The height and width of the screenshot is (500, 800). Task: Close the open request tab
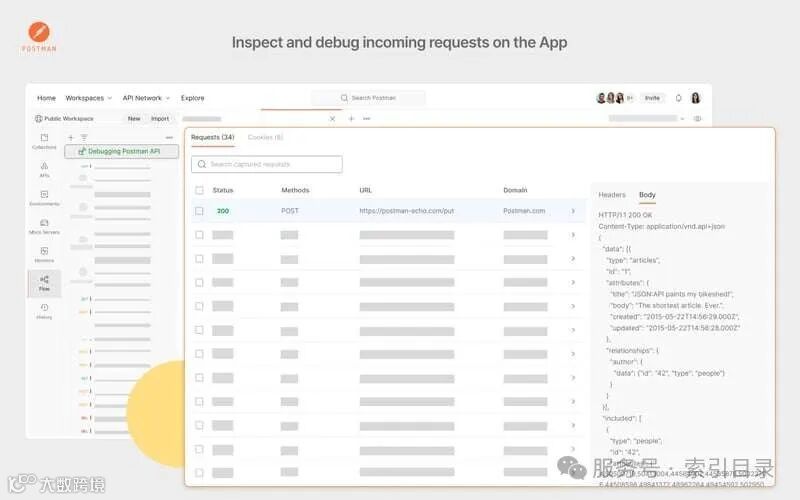[x=332, y=118]
